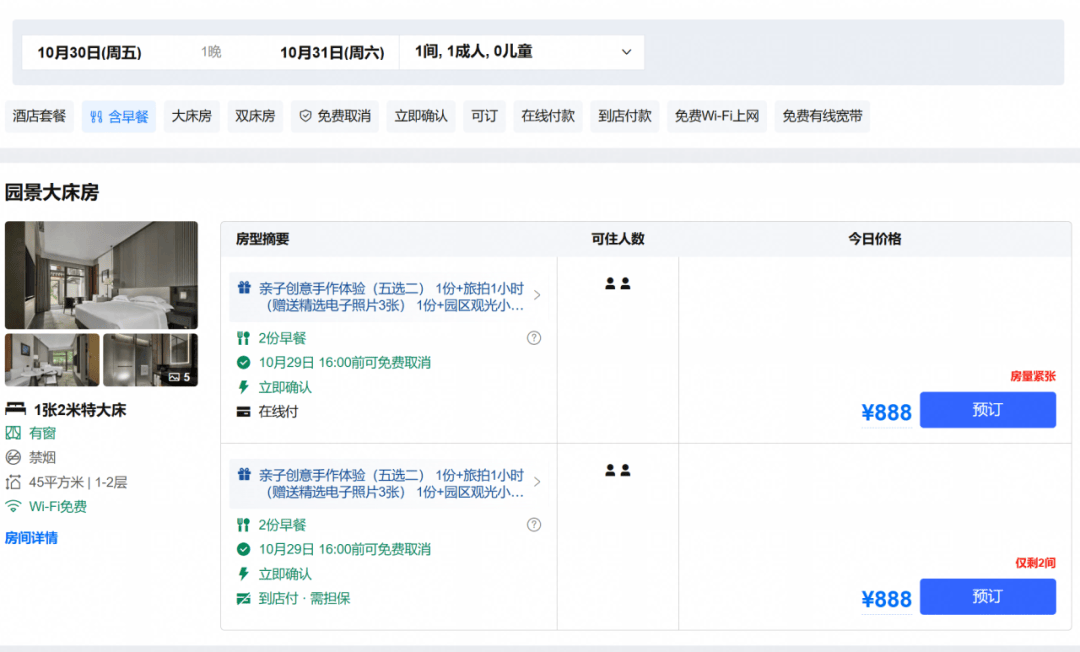Click the bed icon beside 1张2米特大床
This screenshot has width=1080, height=652.
[x=15, y=409]
